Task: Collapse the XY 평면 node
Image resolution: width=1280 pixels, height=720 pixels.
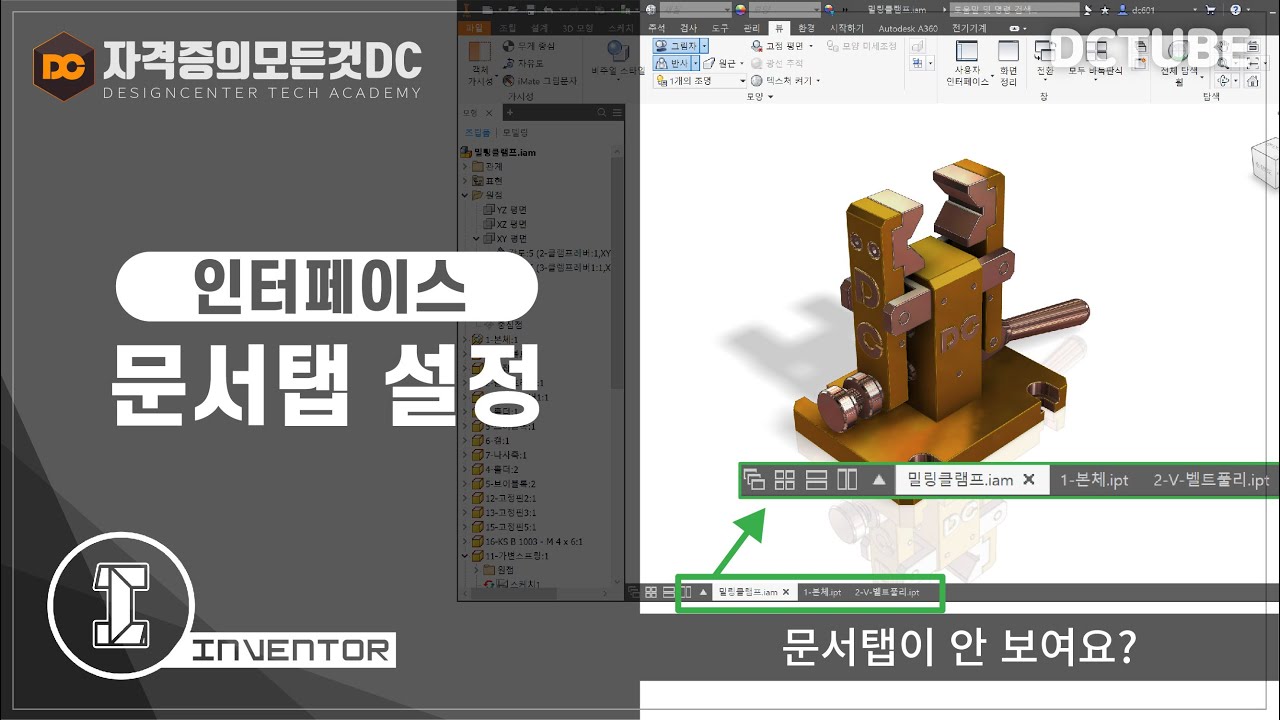Action: [x=476, y=238]
